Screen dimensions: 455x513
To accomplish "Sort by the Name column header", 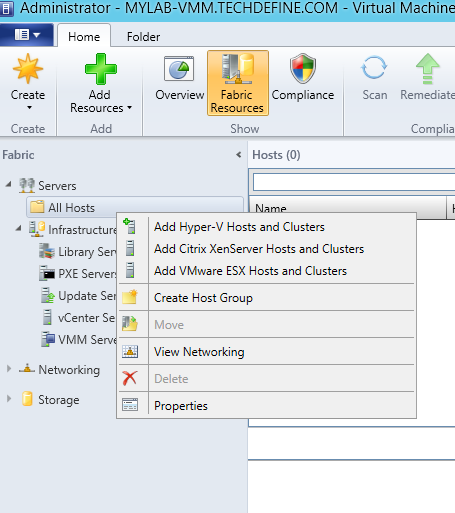I will 348,208.
